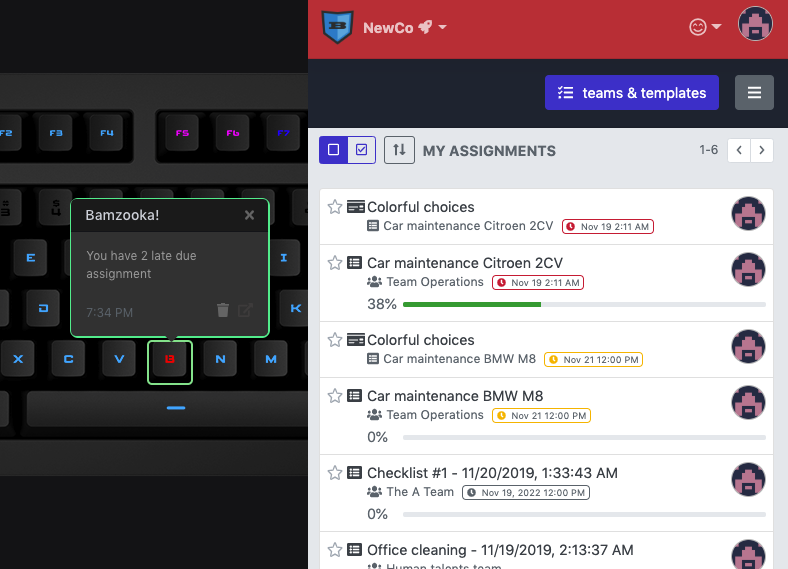Star the Car maintenance BMW M8 checklist

point(335,396)
